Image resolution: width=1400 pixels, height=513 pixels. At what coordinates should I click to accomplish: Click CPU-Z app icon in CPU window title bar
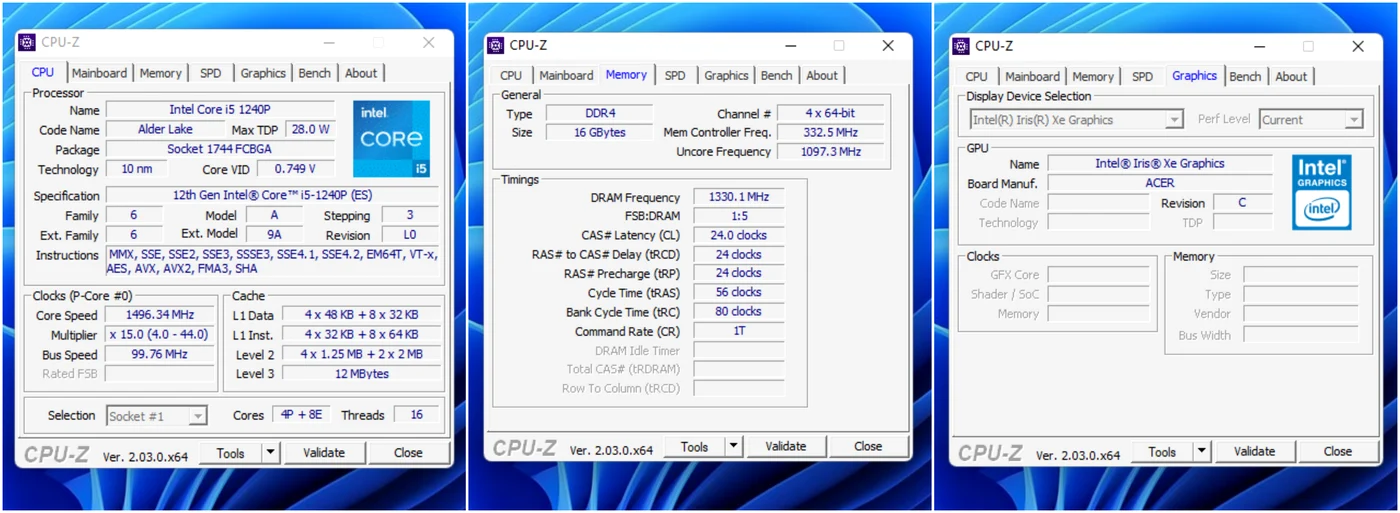(x=27, y=42)
